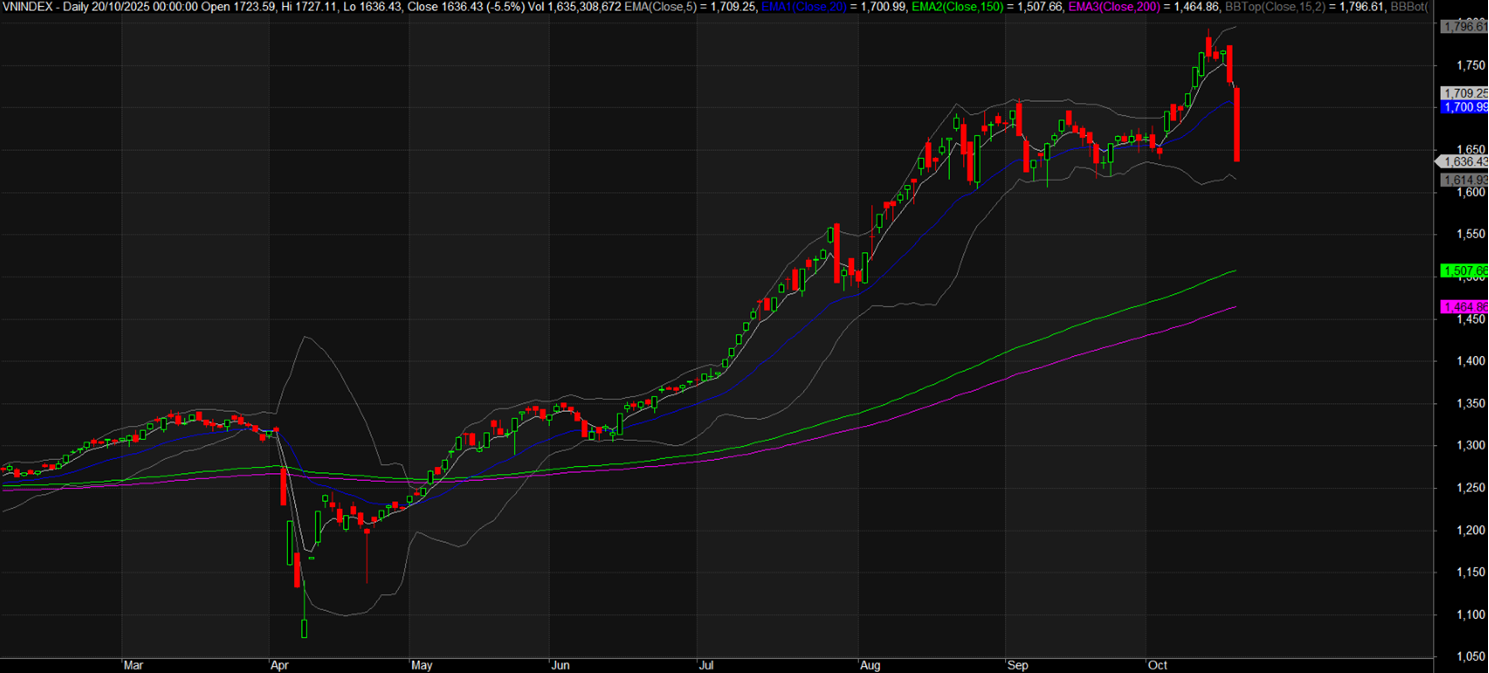The height and width of the screenshot is (673, 1489).
Task: Click the Apr label on time axis
Action: click(x=281, y=664)
